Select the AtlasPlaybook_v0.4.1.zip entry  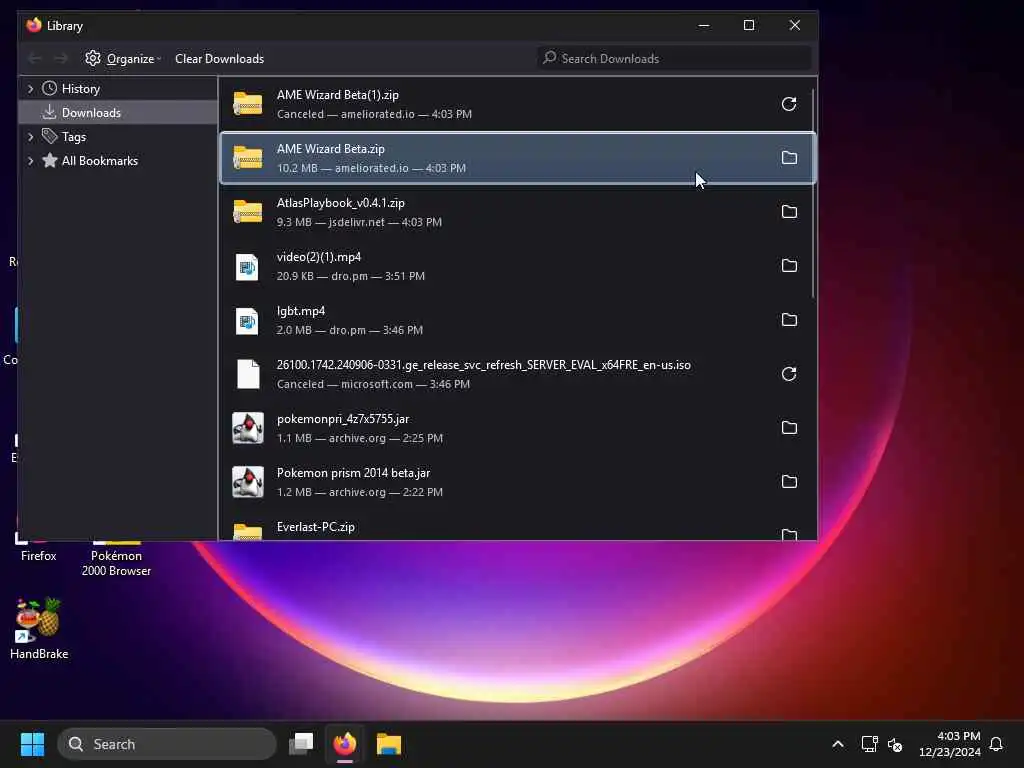tap(518, 212)
